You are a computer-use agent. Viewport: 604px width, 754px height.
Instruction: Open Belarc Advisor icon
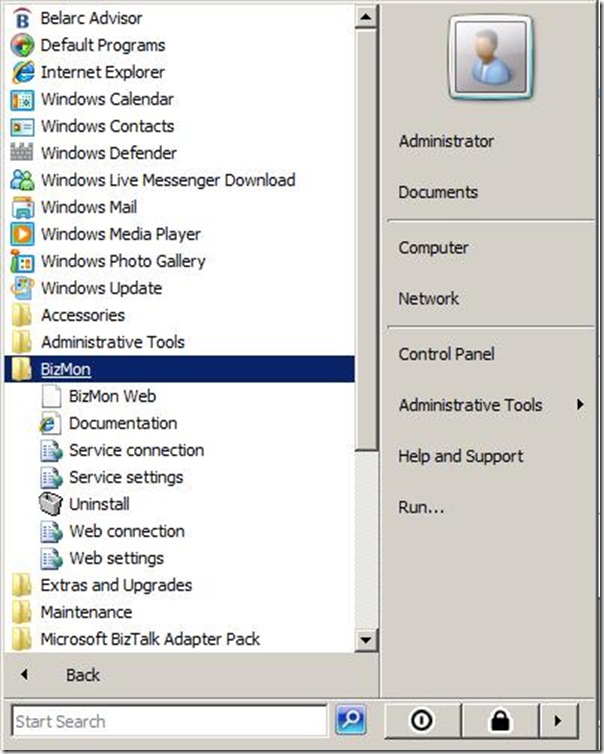point(22,19)
